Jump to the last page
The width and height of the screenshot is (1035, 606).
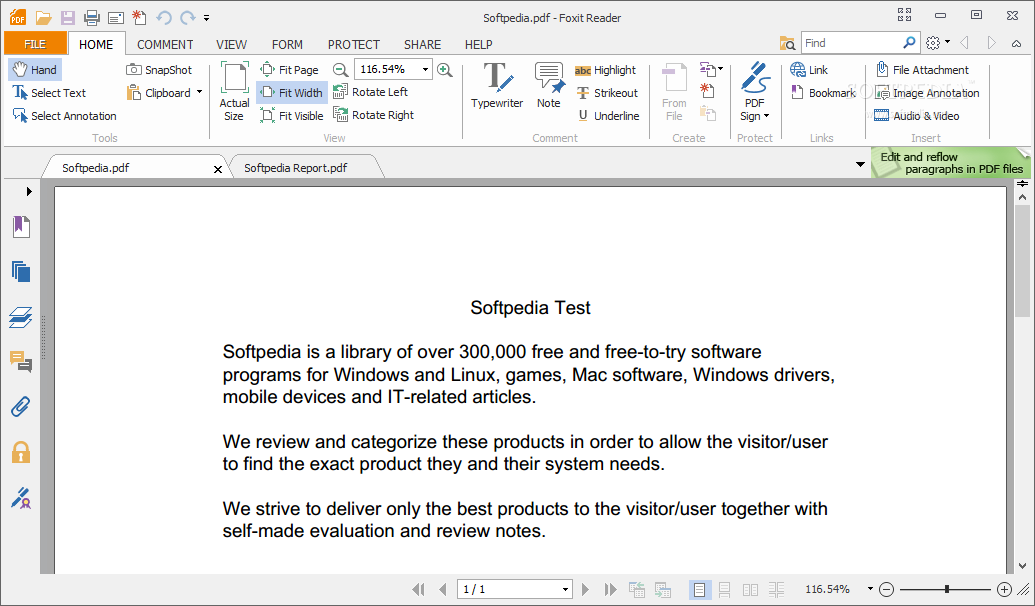(611, 589)
